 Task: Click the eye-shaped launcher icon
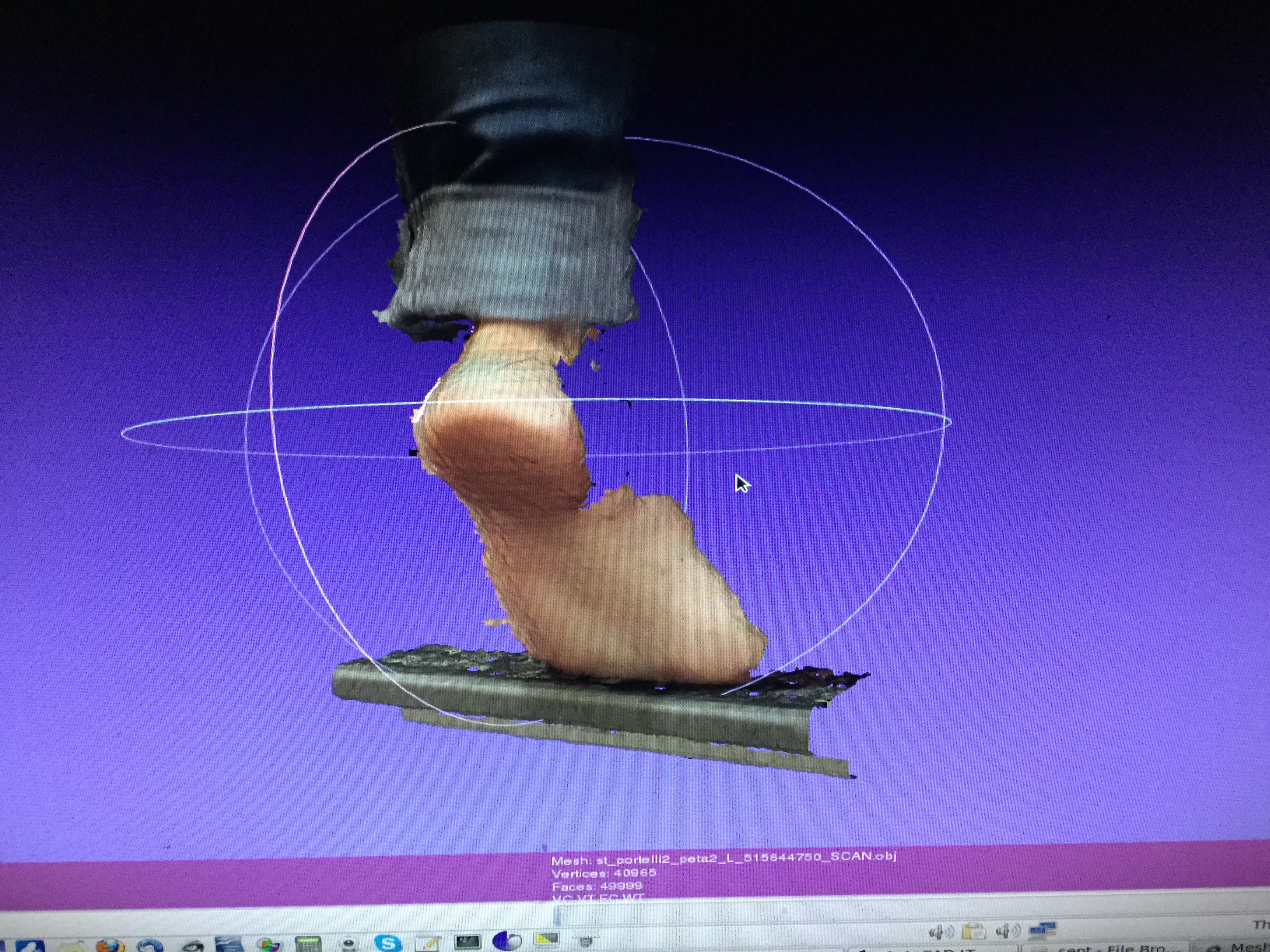(193, 946)
